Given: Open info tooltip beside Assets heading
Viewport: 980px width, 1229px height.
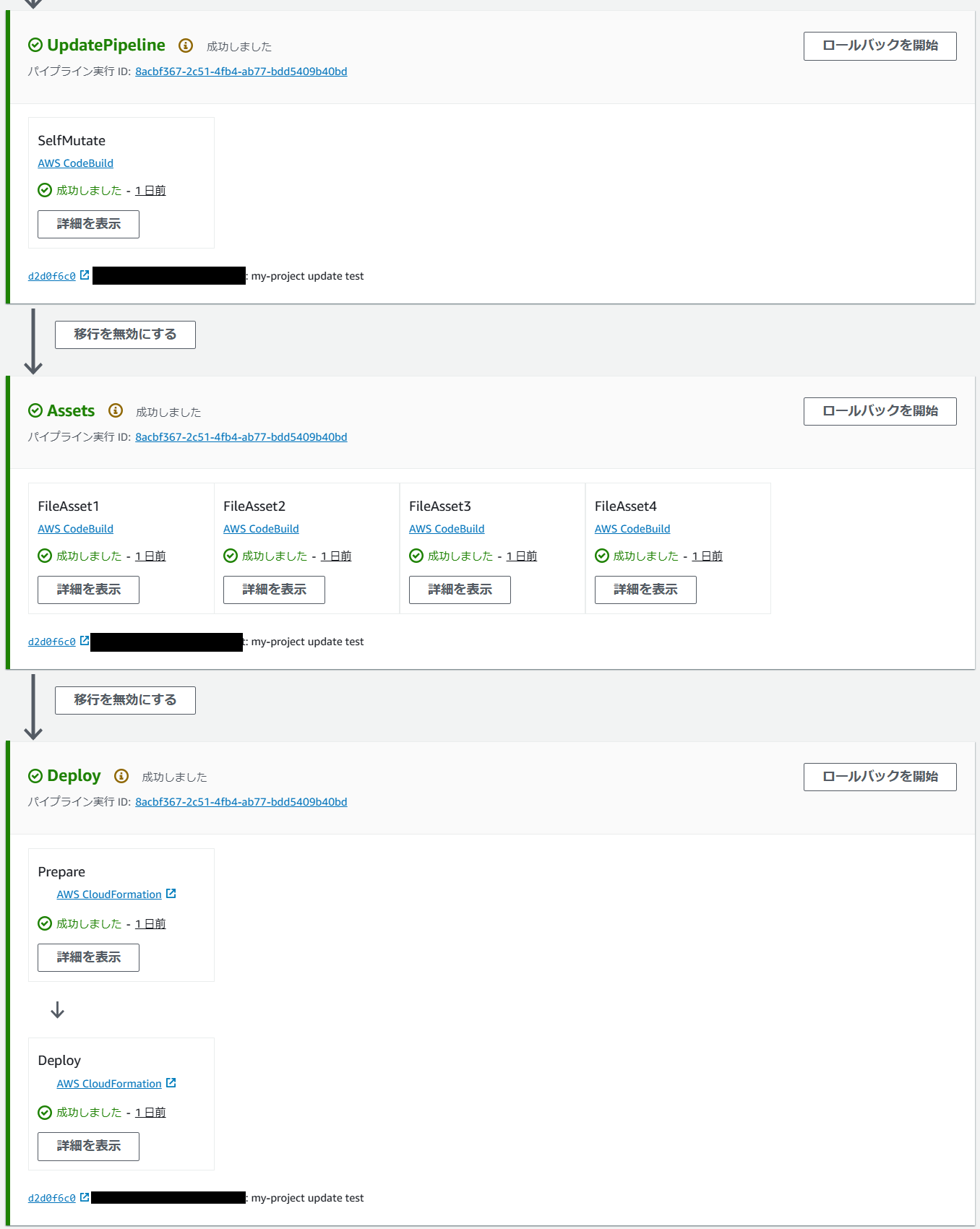Looking at the screenshot, I should click(115, 411).
